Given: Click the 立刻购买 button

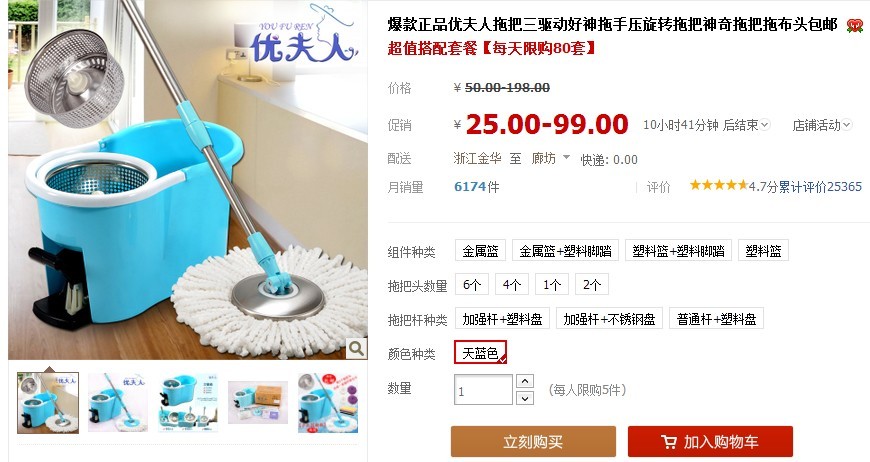Looking at the screenshot, I should (533, 441).
